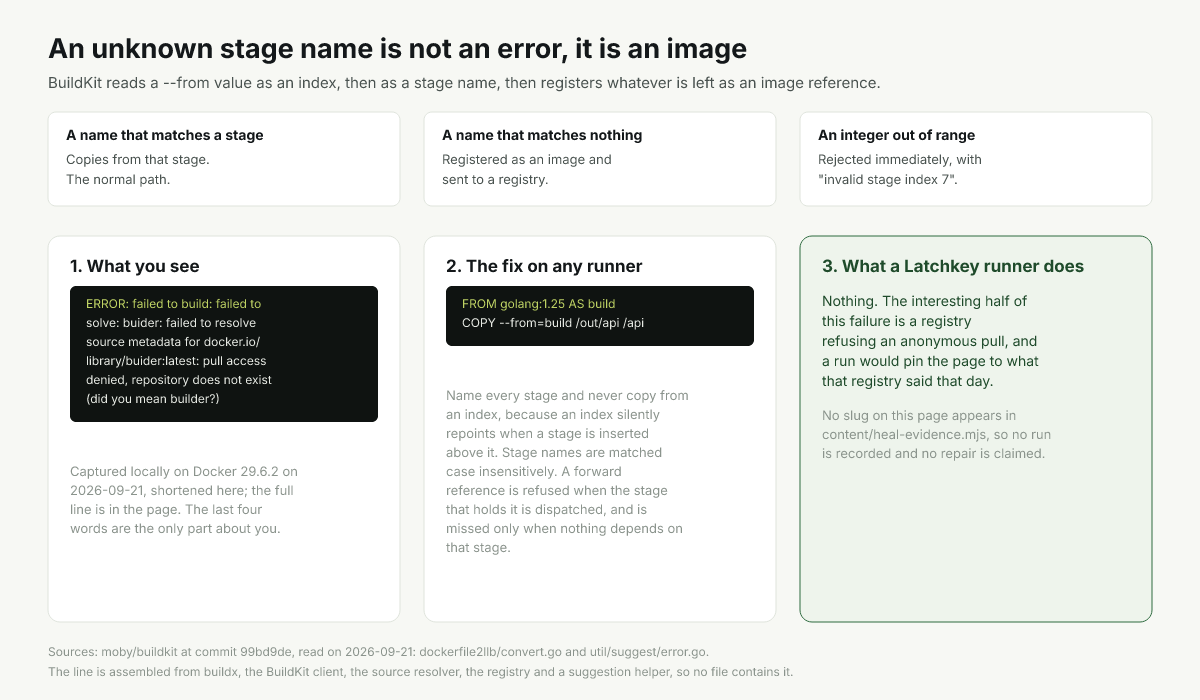Click the heading "1. What you see"

(135, 266)
